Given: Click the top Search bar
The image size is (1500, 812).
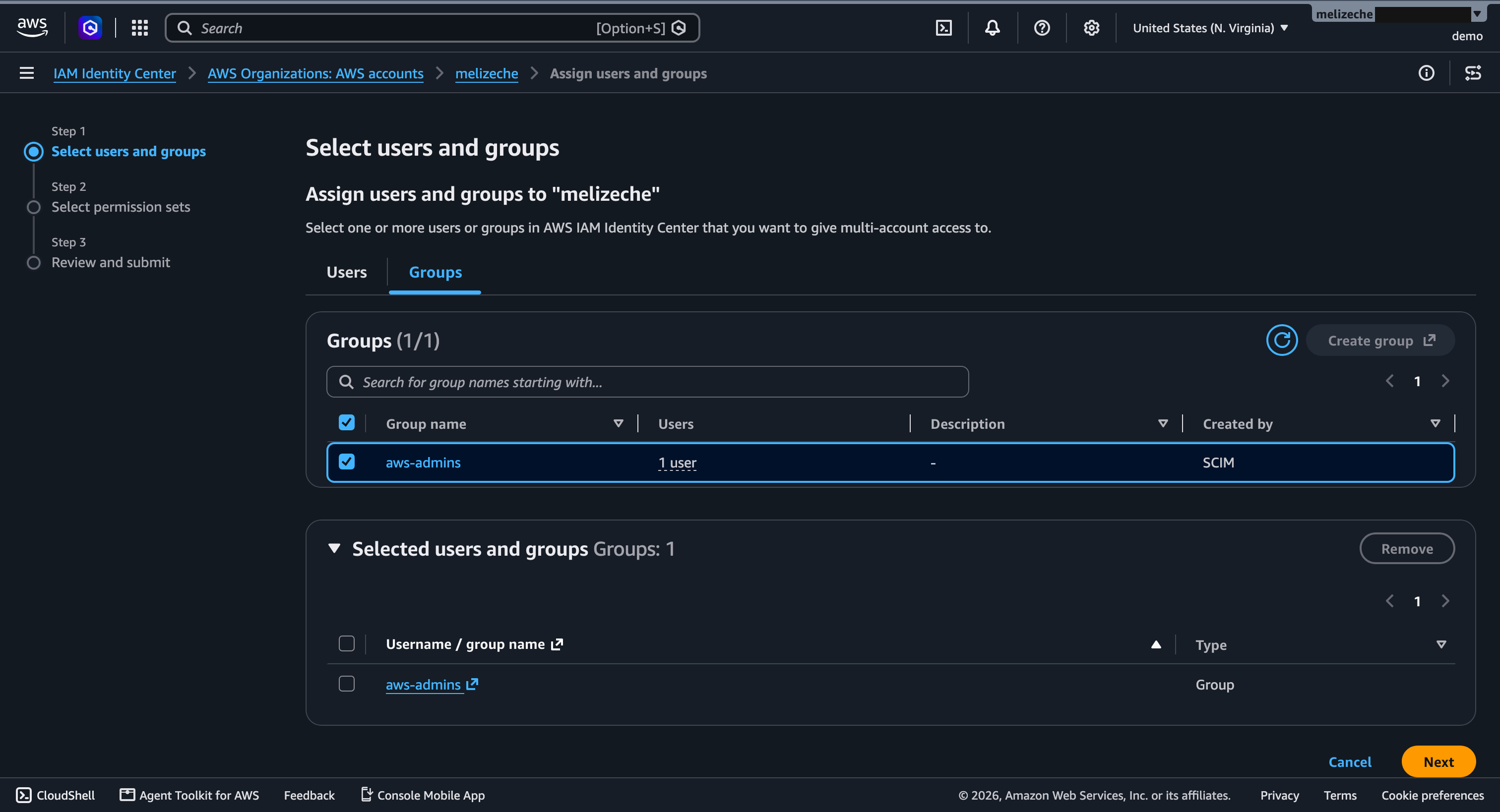Looking at the screenshot, I should point(432,28).
